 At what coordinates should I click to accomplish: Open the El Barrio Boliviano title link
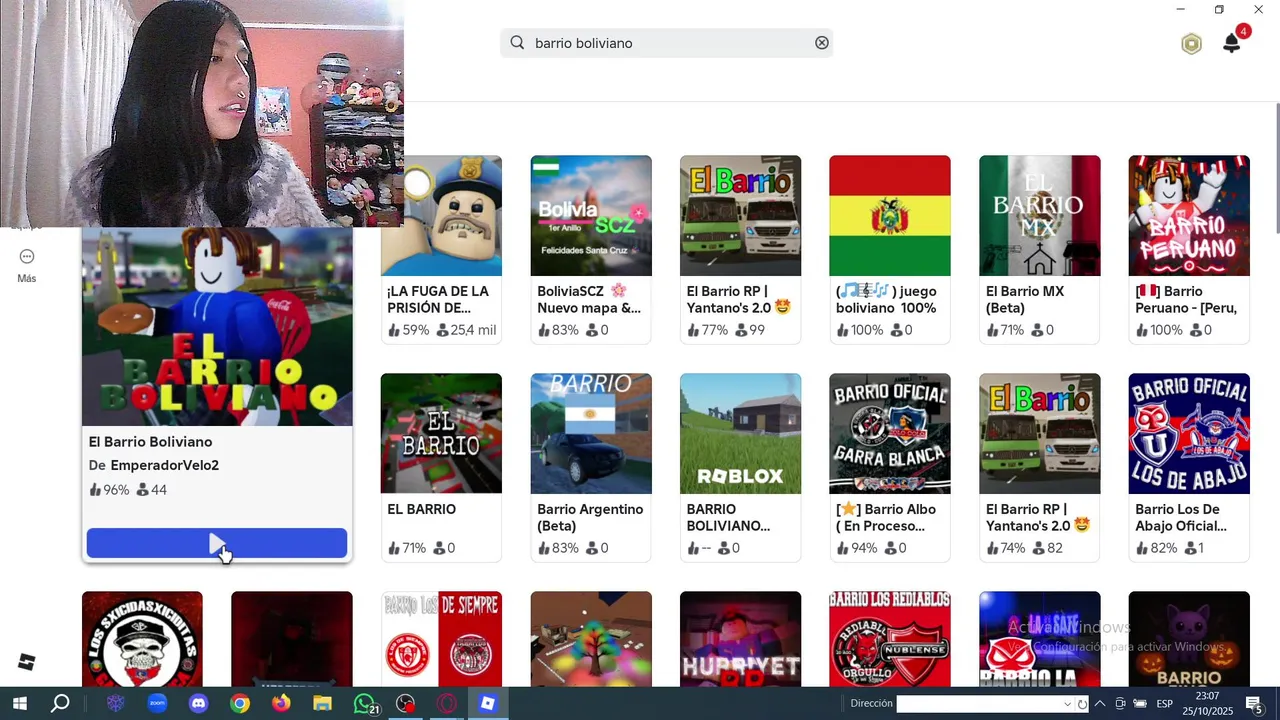[x=150, y=442]
